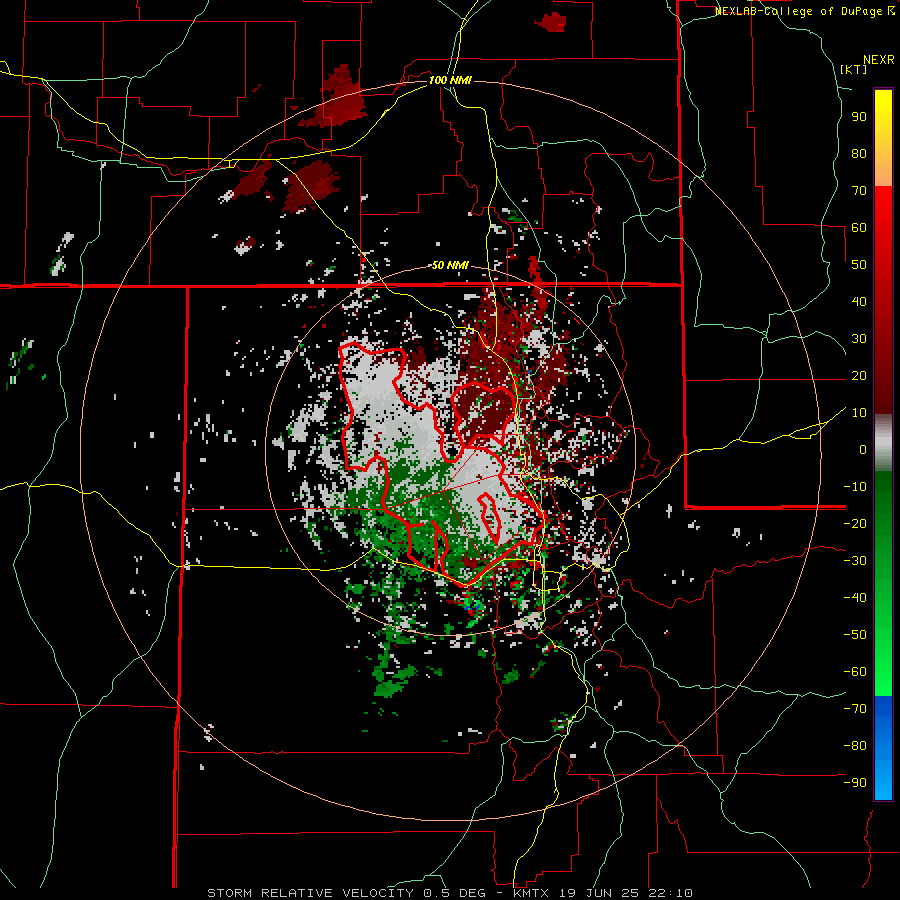Click the "-90" scale value
Image resolution: width=900 pixels, height=900 pixels.
[x=855, y=783]
